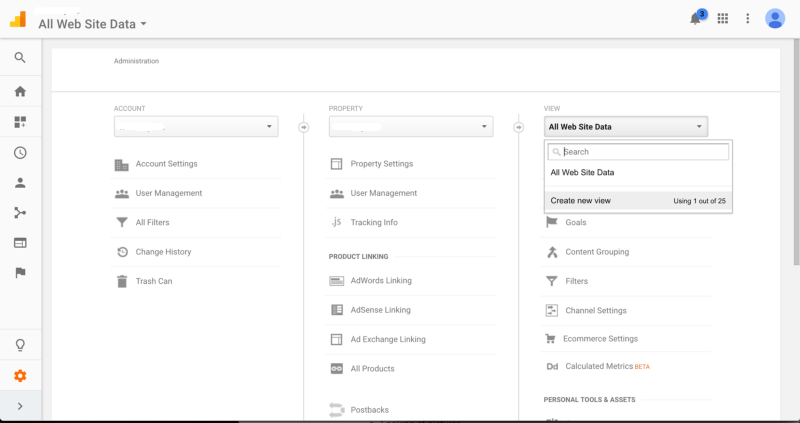Open Customization dashboards icon in sidebar
This screenshot has height=423, width=800.
[x=20, y=122]
